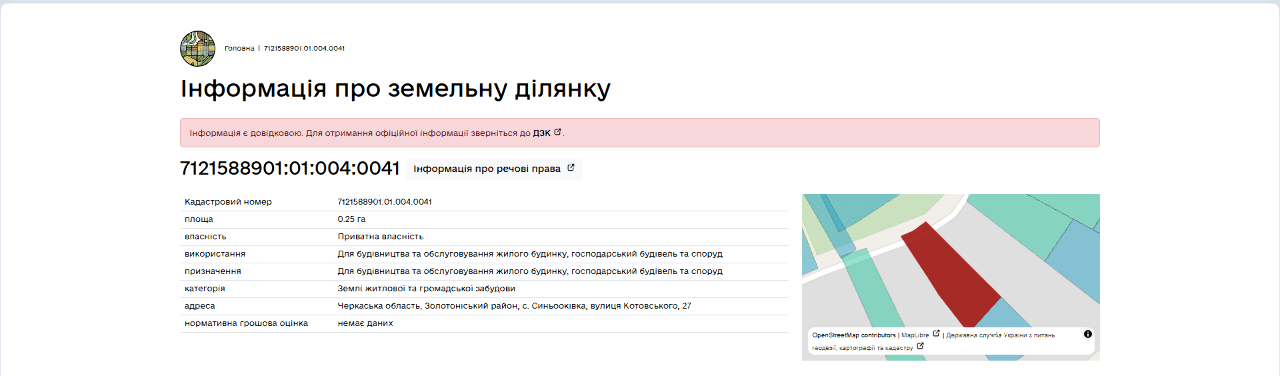Click the немає даних value
Screen dimensions: 1280x376
pos(365,323)
